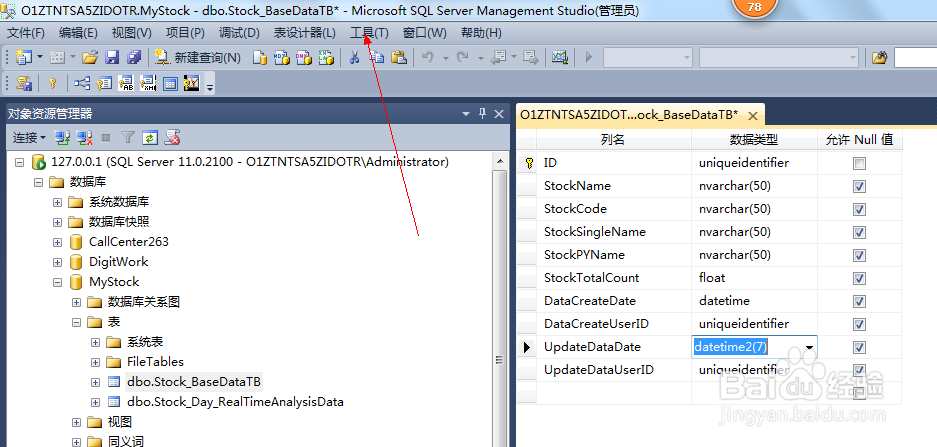This screenshot has height=447, width=937.
Task: Uncheck Allow Null for DataCreateUserID
Action: pos(859,324)
